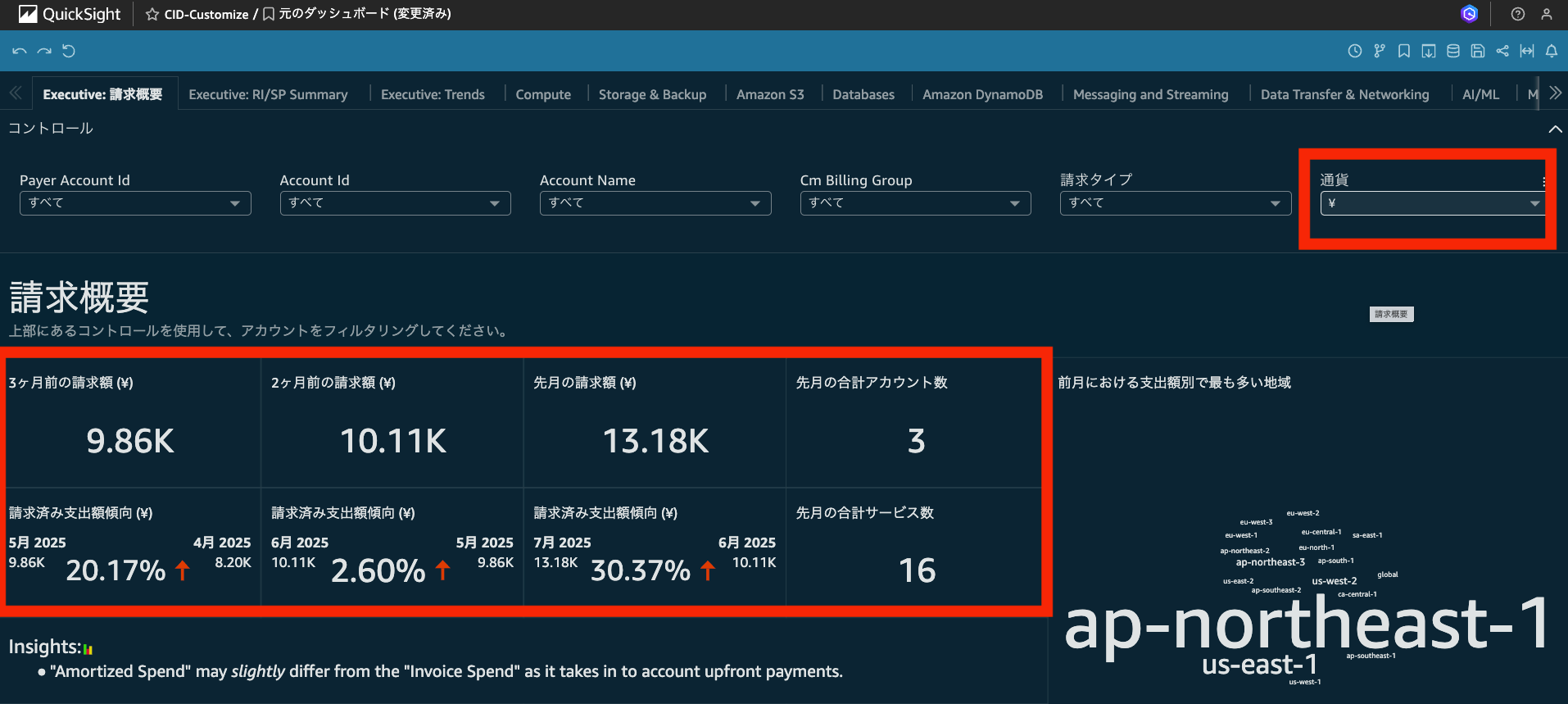
Task: Open the AI/ML tab
Action: 1480,94
